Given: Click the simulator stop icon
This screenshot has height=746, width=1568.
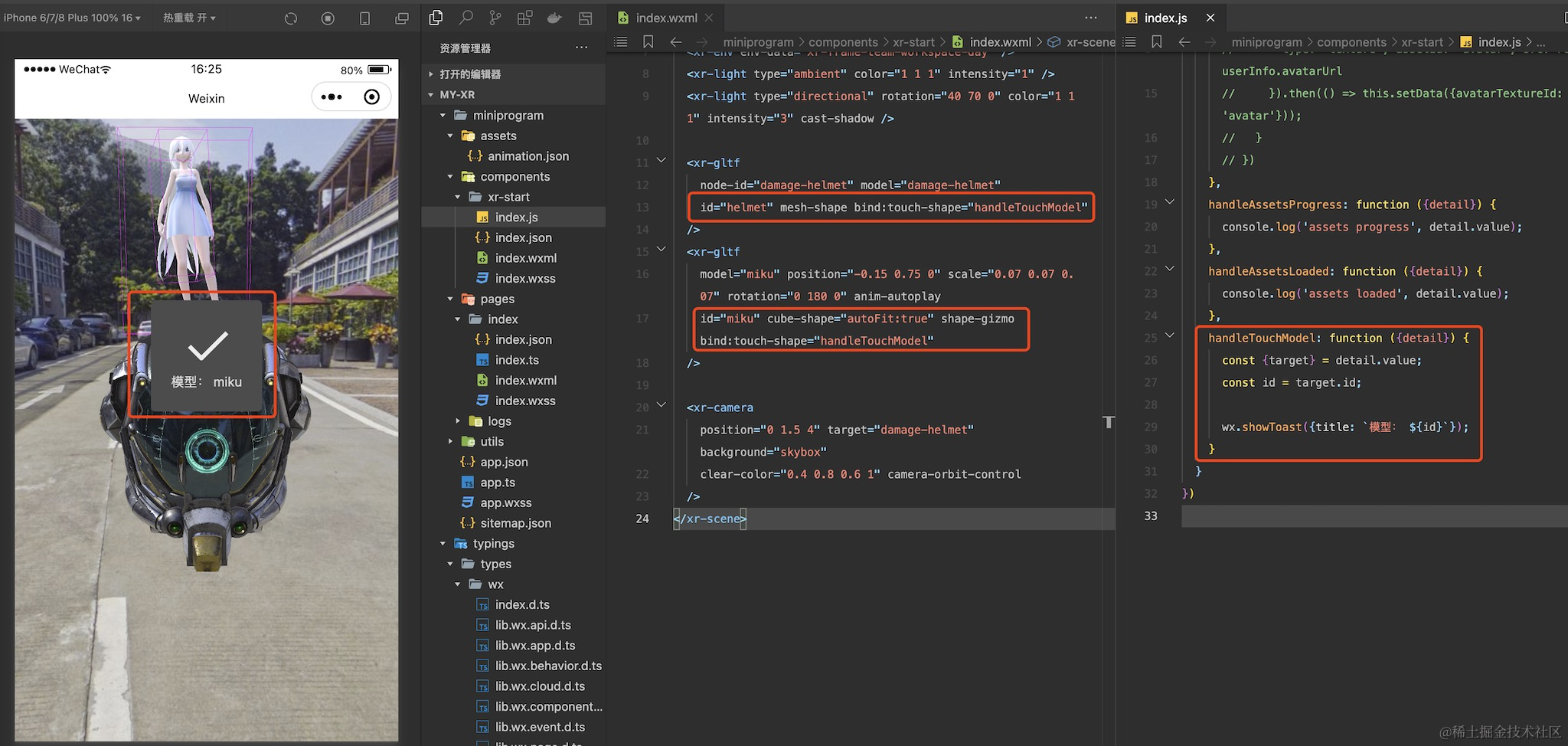Looking at the screenshot, I should [328, 18].
